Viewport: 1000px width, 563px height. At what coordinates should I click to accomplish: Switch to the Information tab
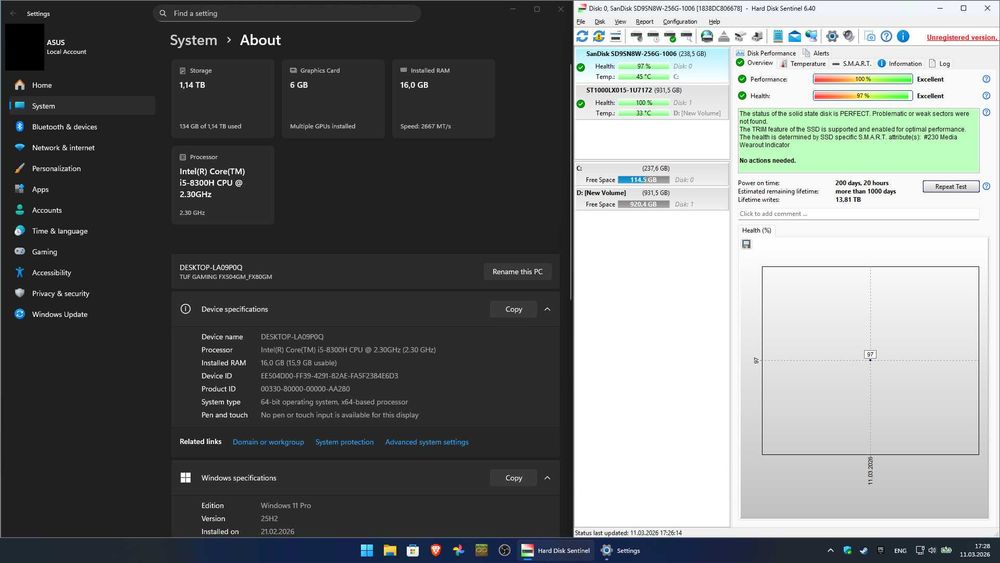click(900, 64)
